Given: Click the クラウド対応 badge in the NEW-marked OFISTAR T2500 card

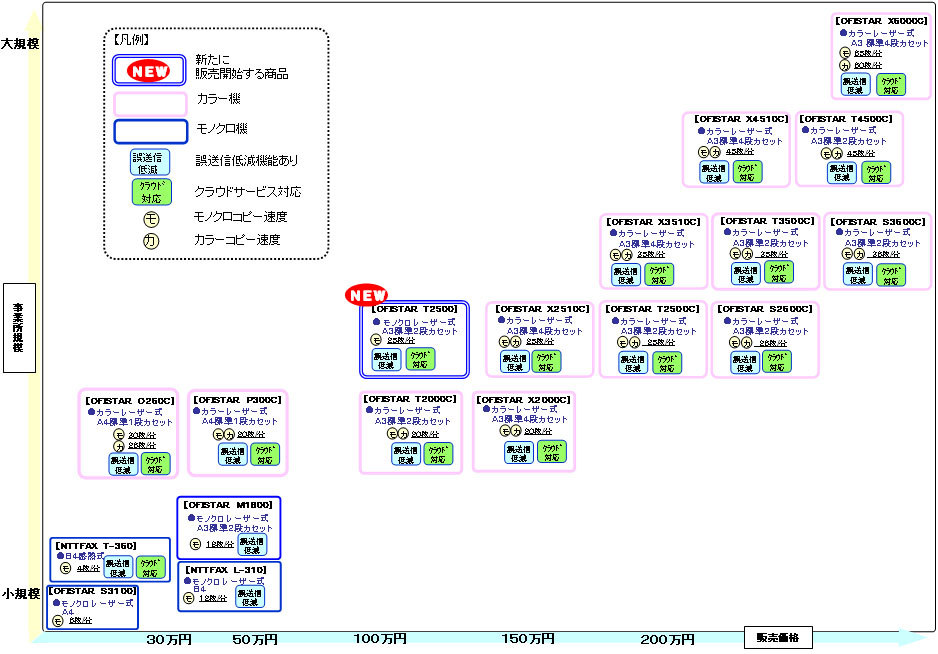Looking at the screenshot, I should pyautogui.click(x=421, y=359).
